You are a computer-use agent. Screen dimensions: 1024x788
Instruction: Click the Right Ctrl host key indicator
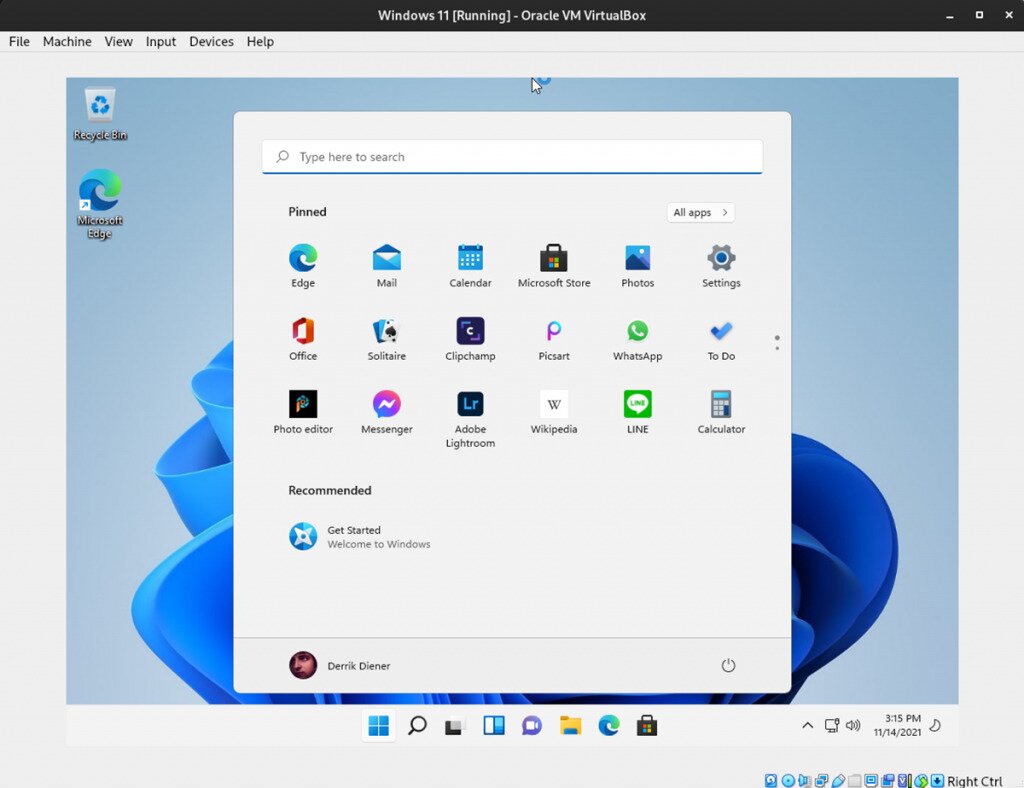[x=974, y=781]
